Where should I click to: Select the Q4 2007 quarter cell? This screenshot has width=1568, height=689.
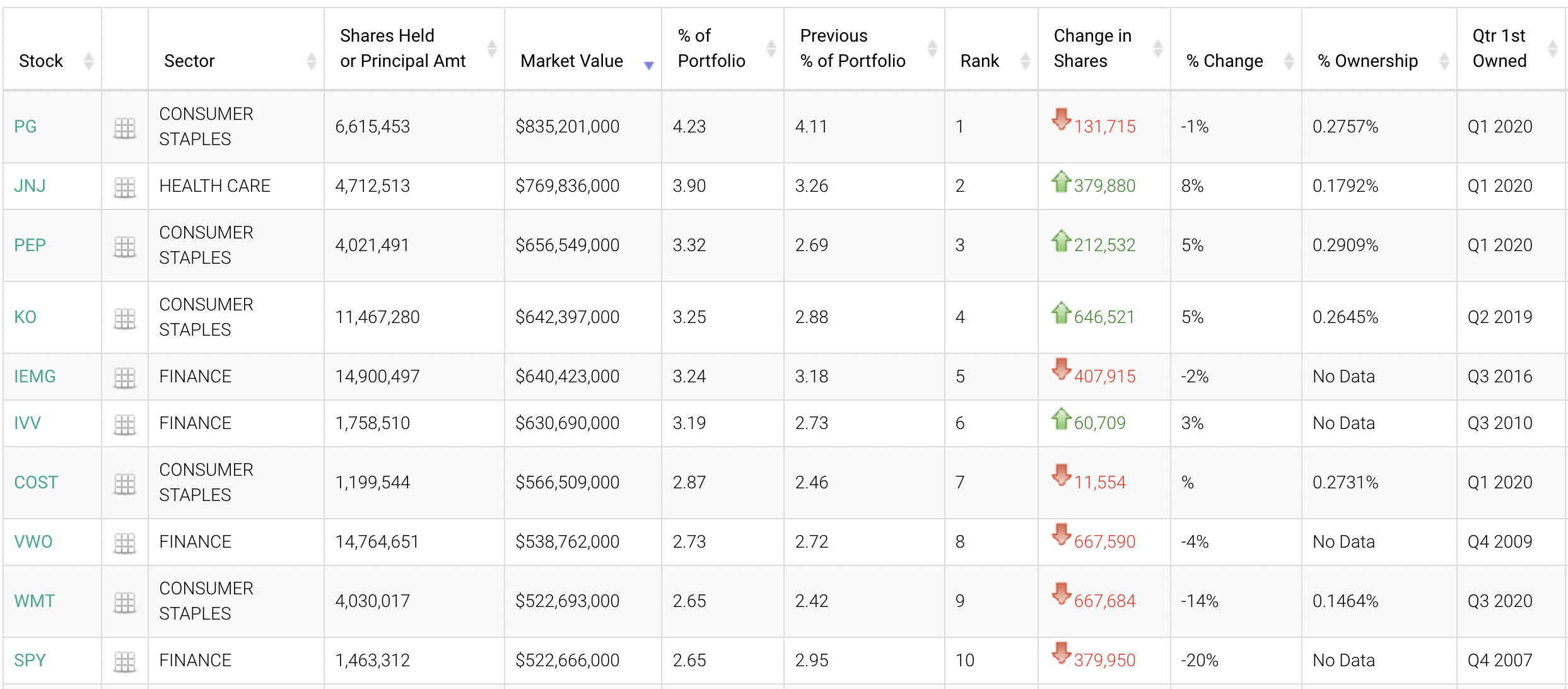pos(1512,660)
